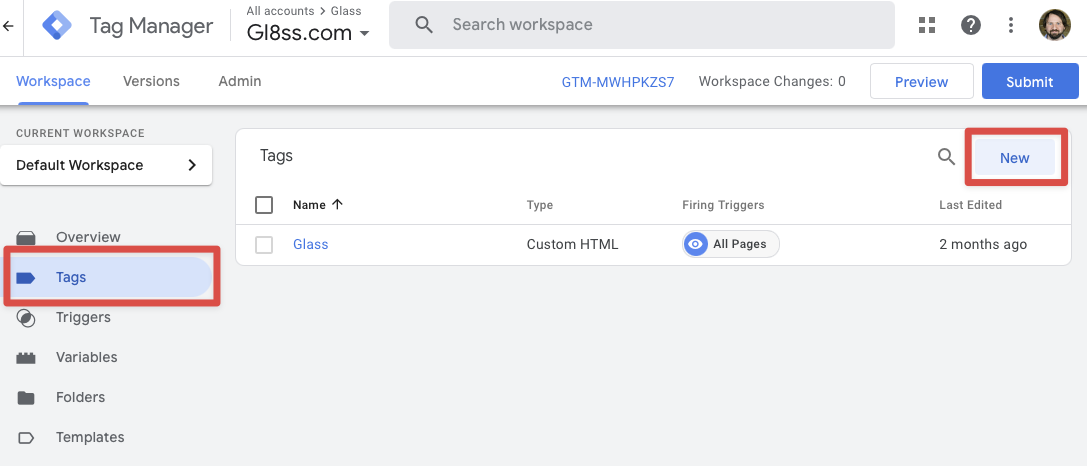Switch to the Versions tab
Image resolution: width=1087 pixels, height=466 pixels.
tap(151, 81)
